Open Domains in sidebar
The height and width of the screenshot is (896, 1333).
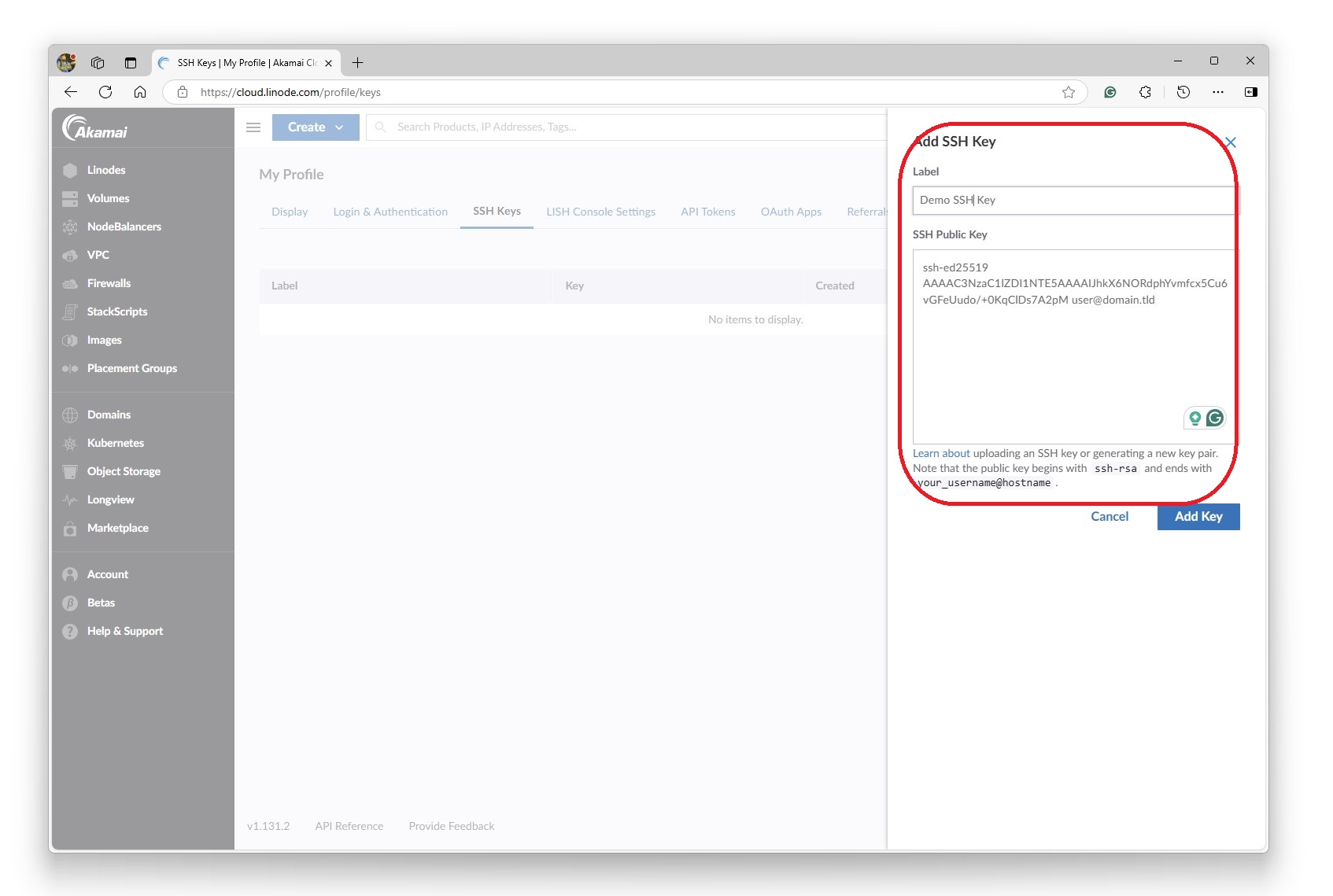(x=109, y=415)
